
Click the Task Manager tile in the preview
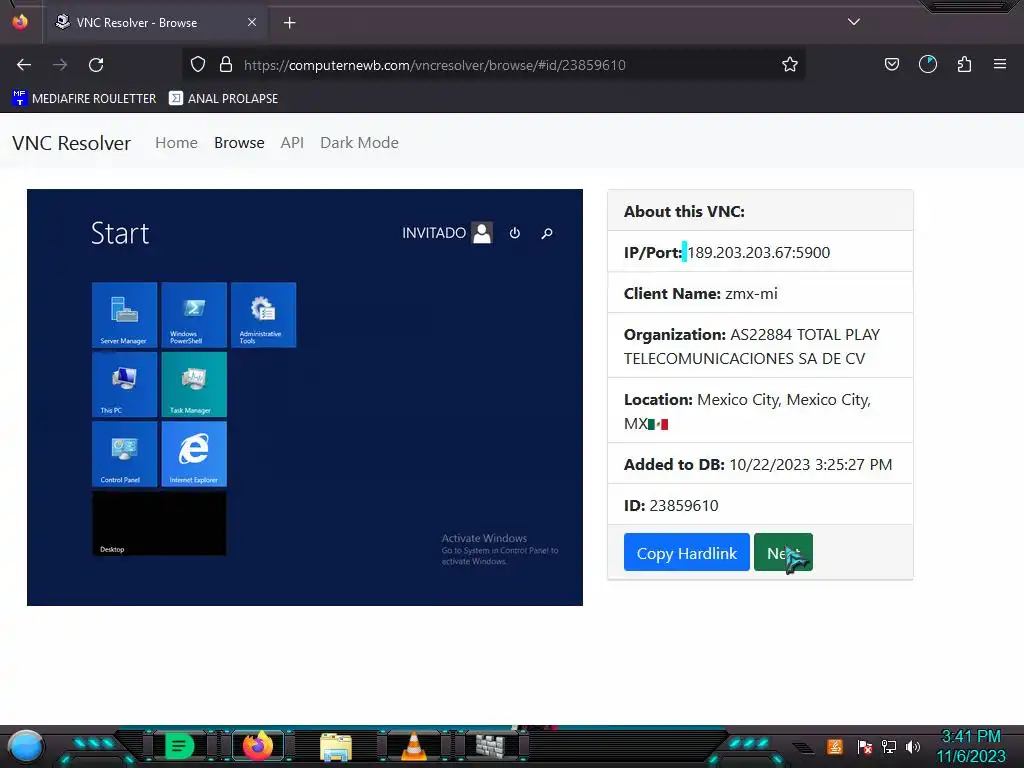194,385
